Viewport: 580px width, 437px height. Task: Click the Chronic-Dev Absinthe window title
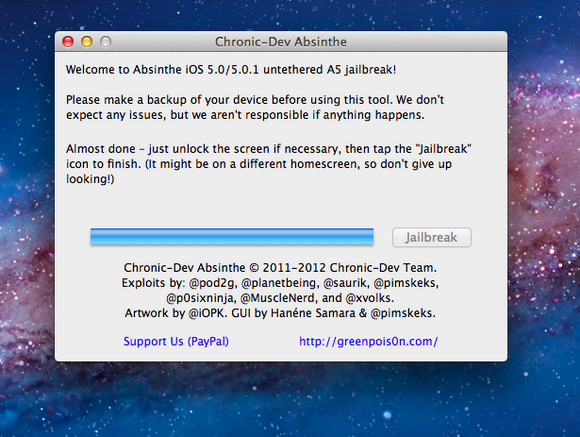pos(281,42)
